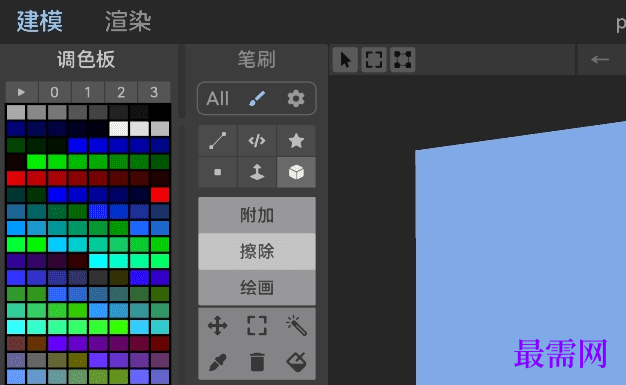626x385 pixels.
Task: Select the paintbrush mode icon
Action: tap(257, 98)
